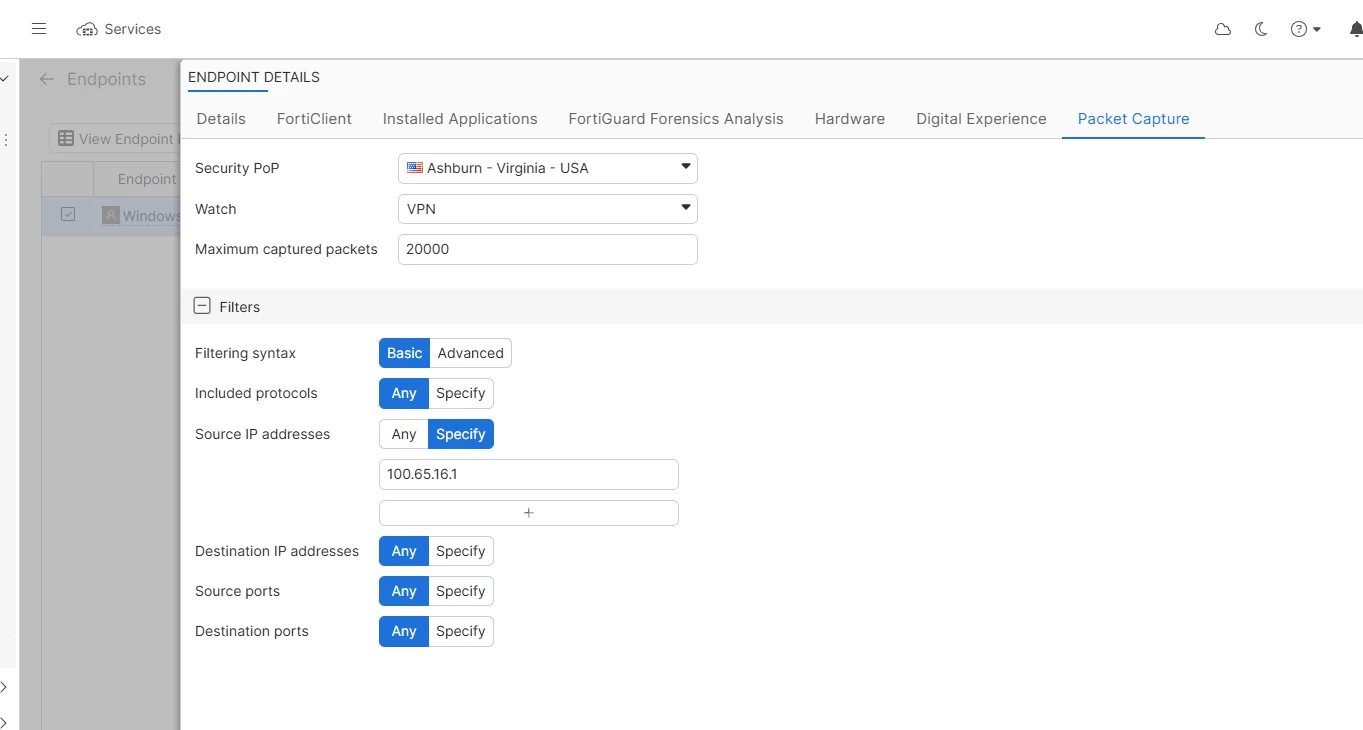Viewport: 1363px width, 730px height.
Task: Open the hamburger navigation menu
Action: 39,29
